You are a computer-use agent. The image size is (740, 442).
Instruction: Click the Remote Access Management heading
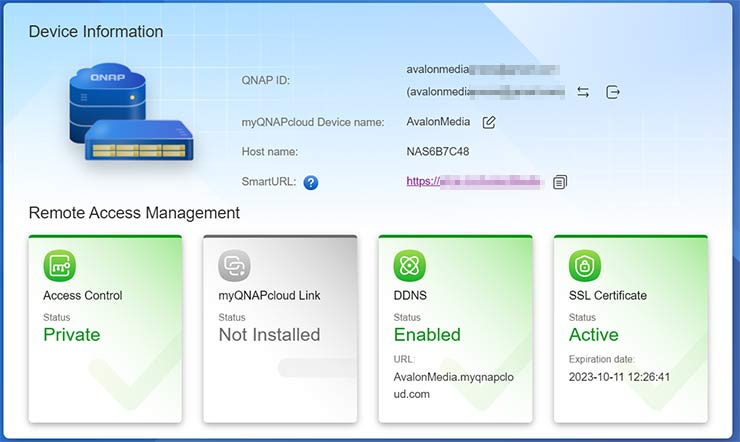pyautogui.click(x=134, y=213)
